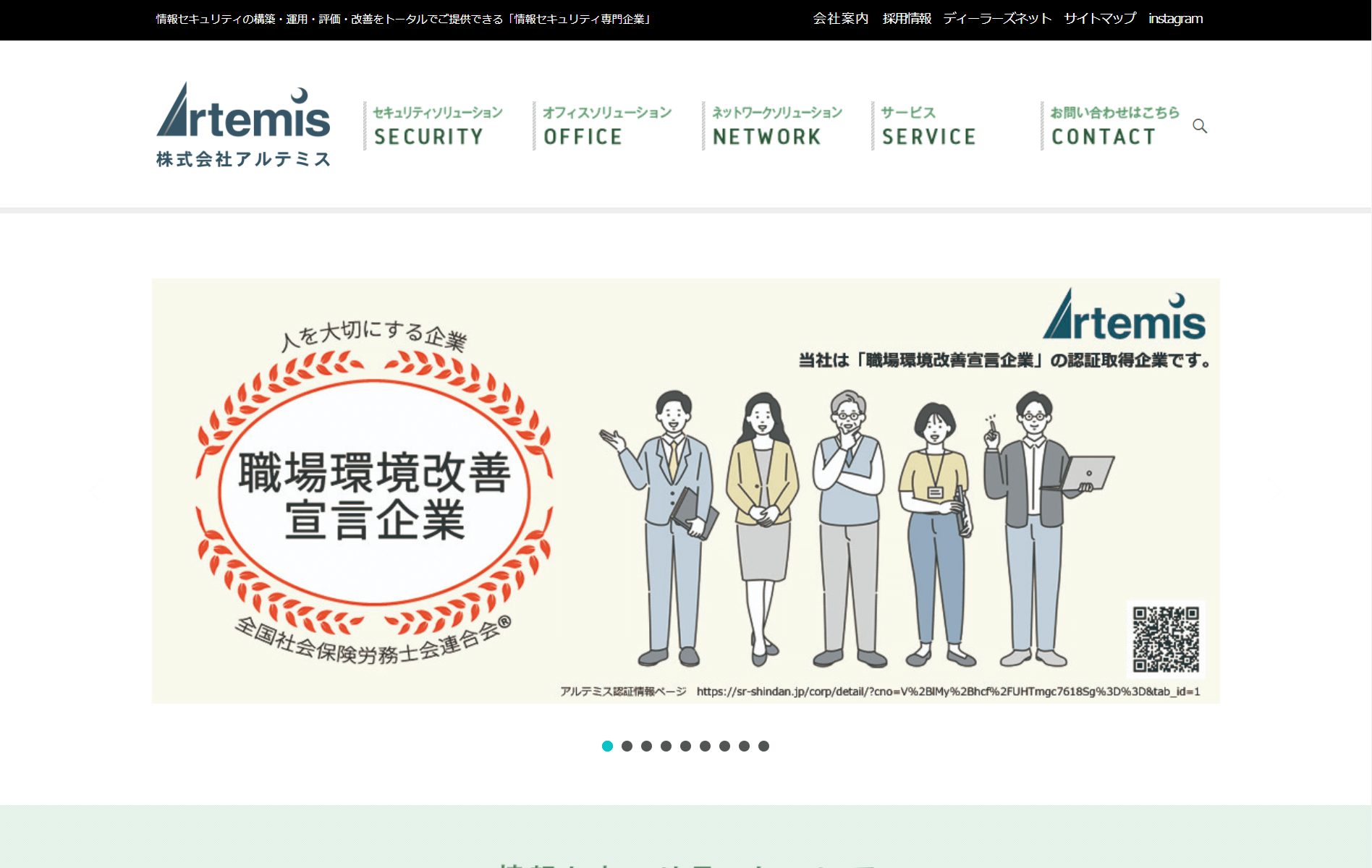Click the magnifying glass search icon

(1199, 127)
